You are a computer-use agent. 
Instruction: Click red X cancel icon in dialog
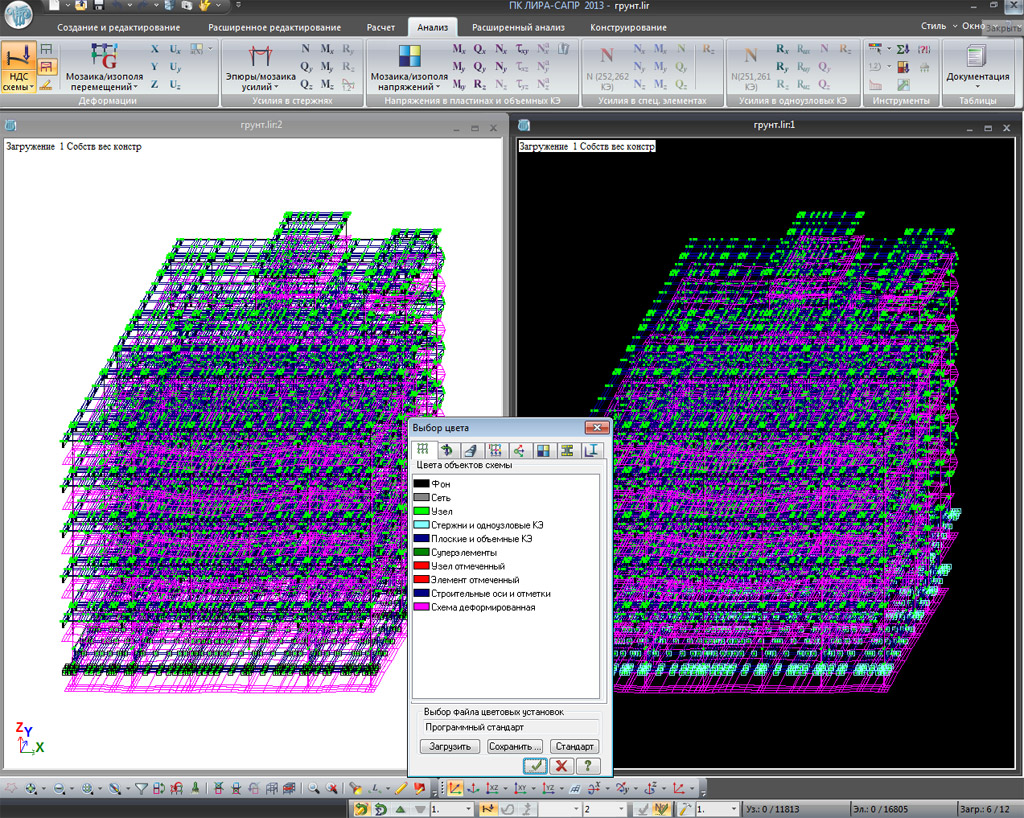click(x=561, y=765)
